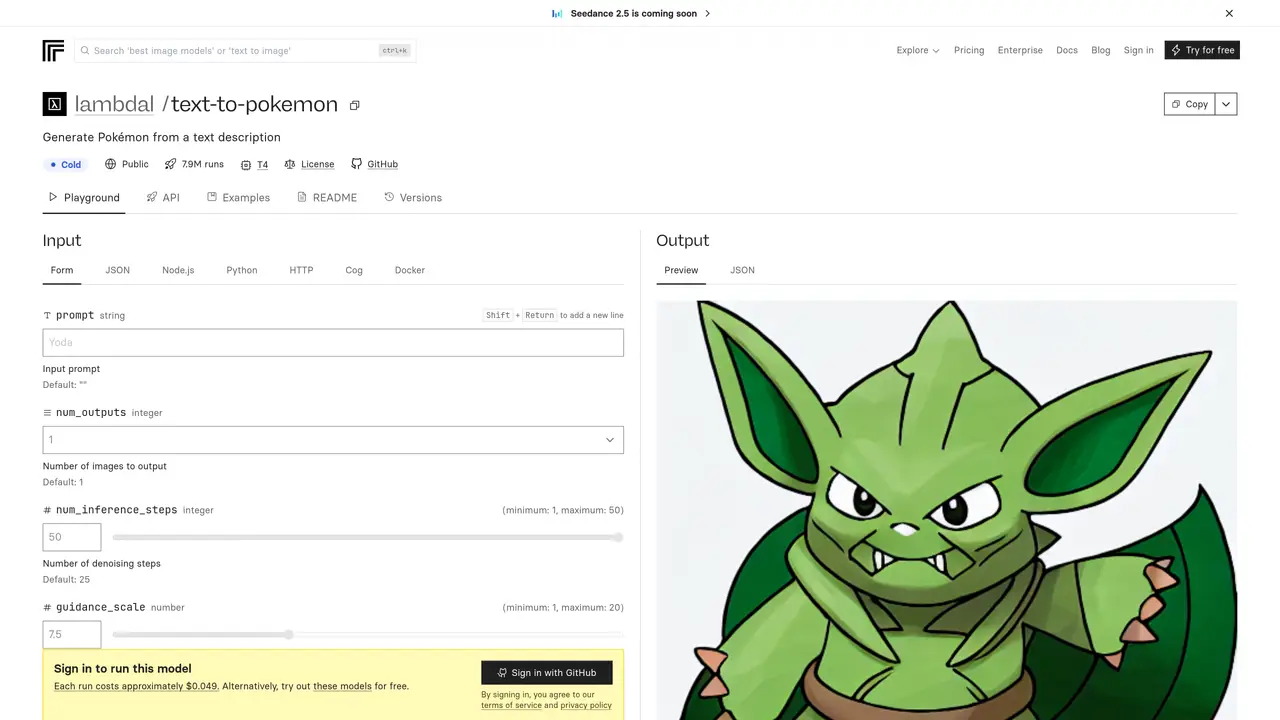
Task: Click the Public globe icon
Action: pyautogui.click(x=111, y=164)
